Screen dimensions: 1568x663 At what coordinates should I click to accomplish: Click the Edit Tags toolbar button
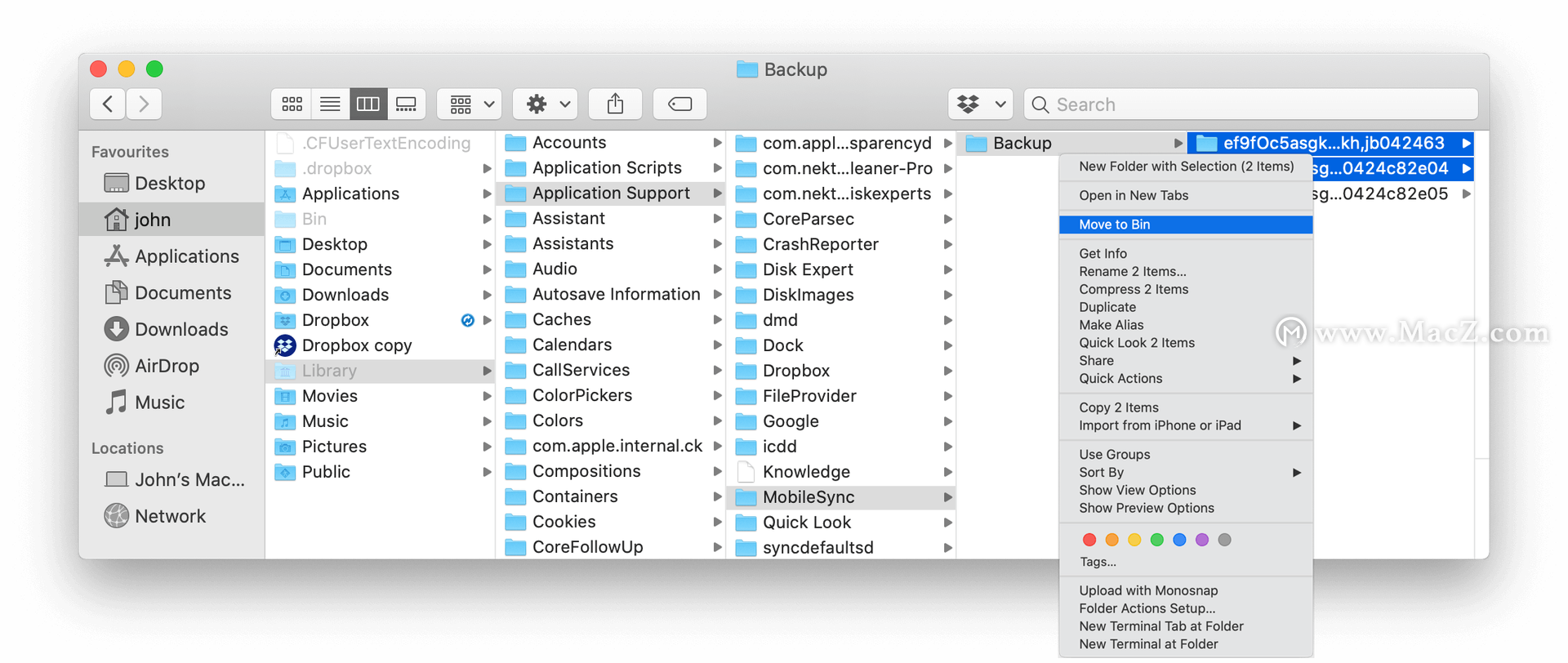tap(679, 104)
